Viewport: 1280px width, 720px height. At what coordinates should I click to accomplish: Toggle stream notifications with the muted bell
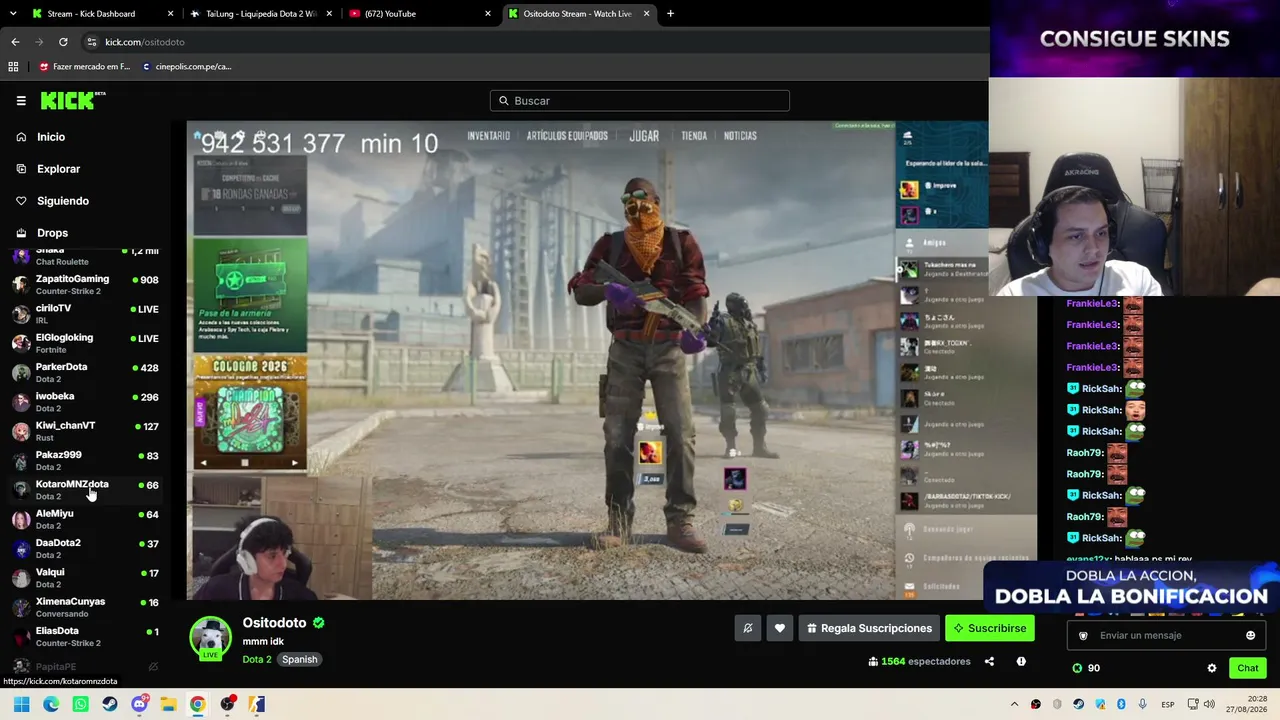(748, 628)
